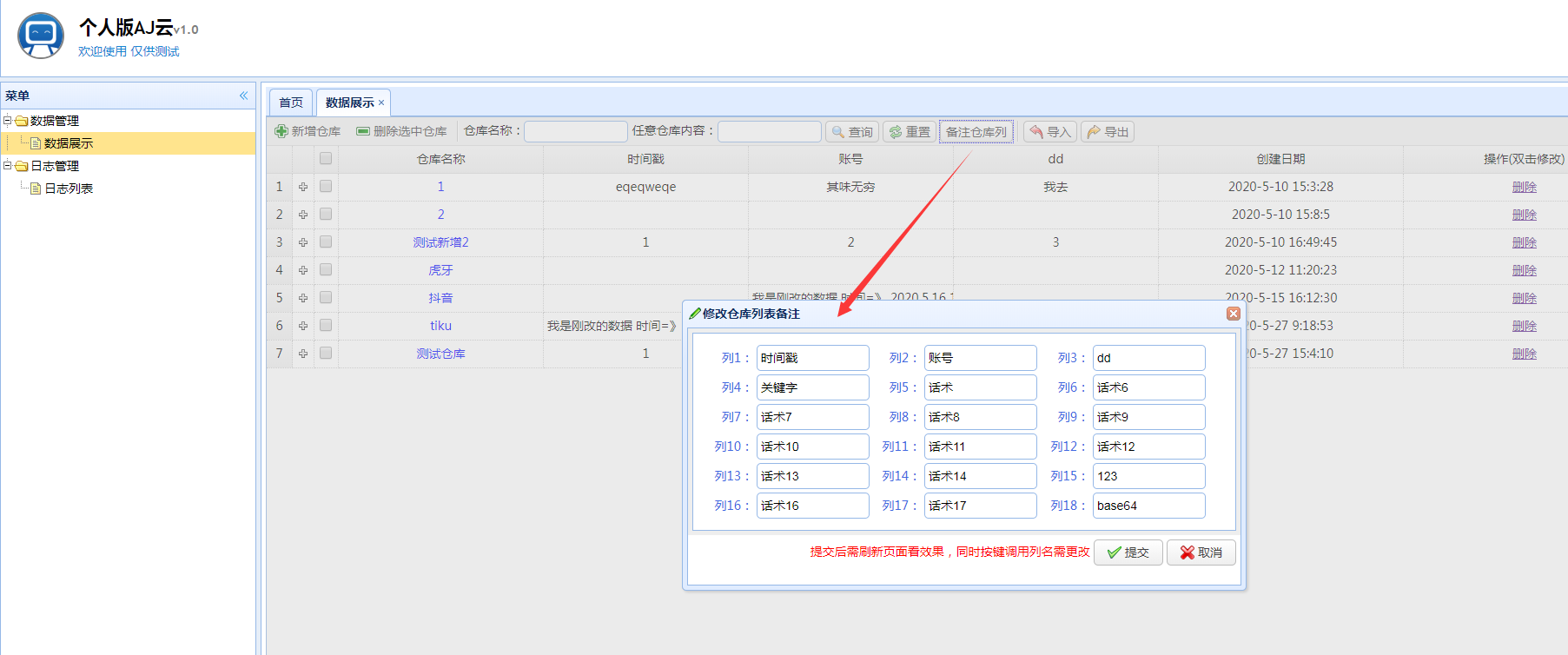This screenshot has height=655, width=1568.
Task: Click 其味无穷 cell in row 1
Action: click(x=850, y=187)
